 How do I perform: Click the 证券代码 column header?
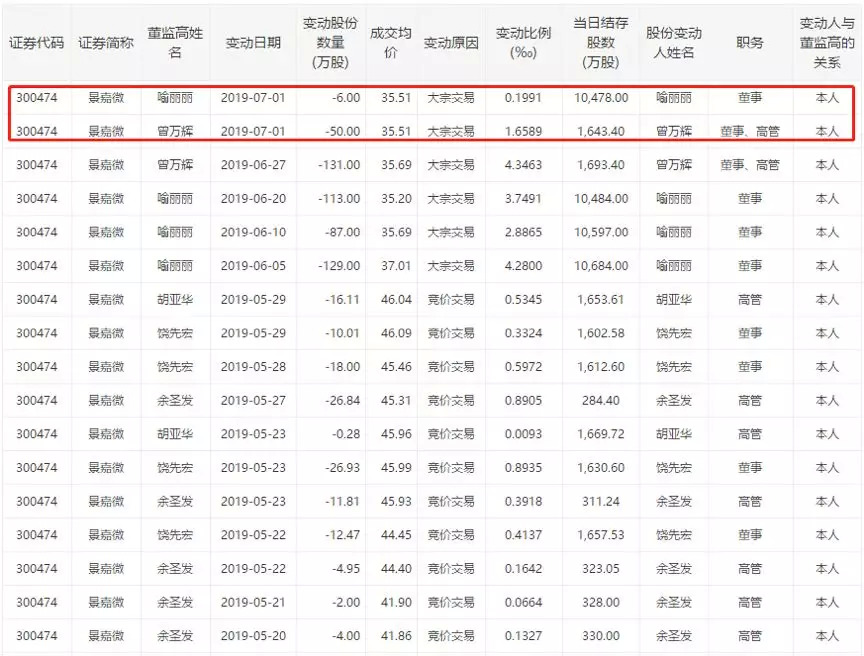[36, 43]
